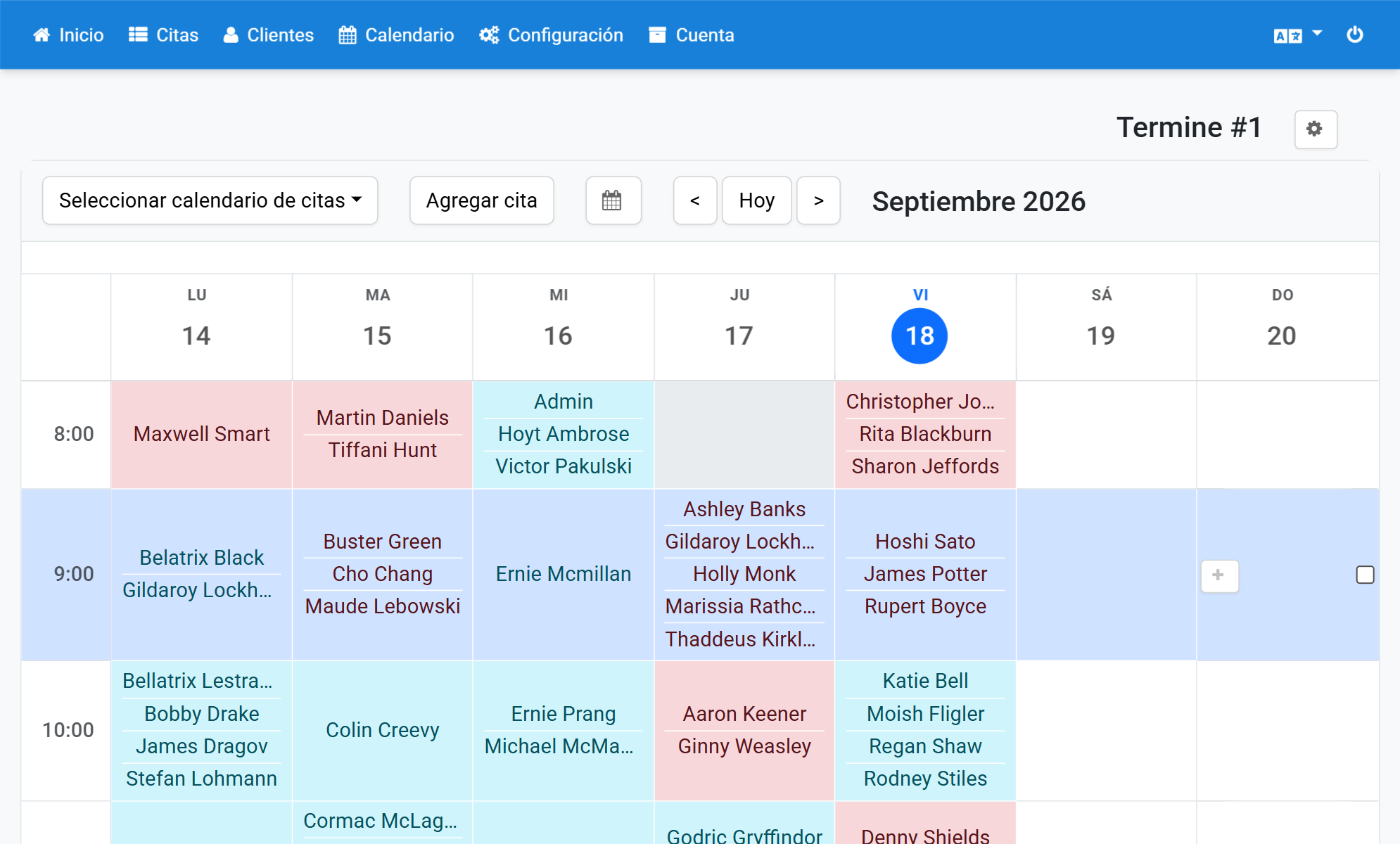Open Maude Lebowski appointment
This screenshot has width=1400, height=844.
[x=382, y=606]
